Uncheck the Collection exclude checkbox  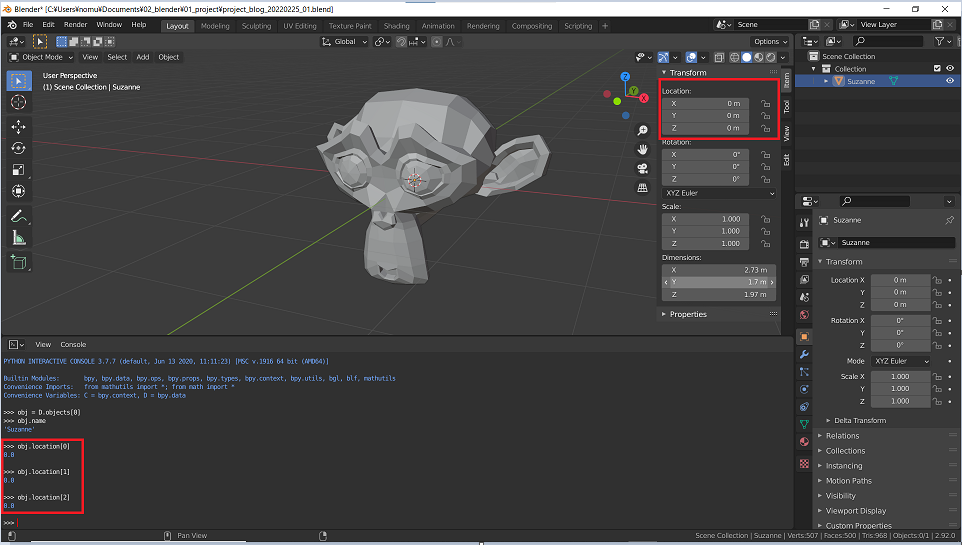pyautogui.click(x=937, y=68)
